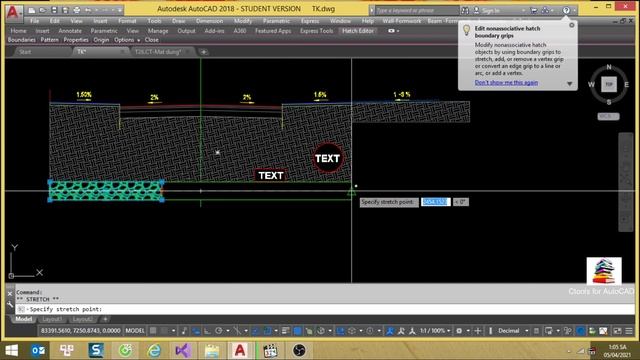Open the Dimension menu
This screenshot has width=640, height=360.
coord(209,21)
